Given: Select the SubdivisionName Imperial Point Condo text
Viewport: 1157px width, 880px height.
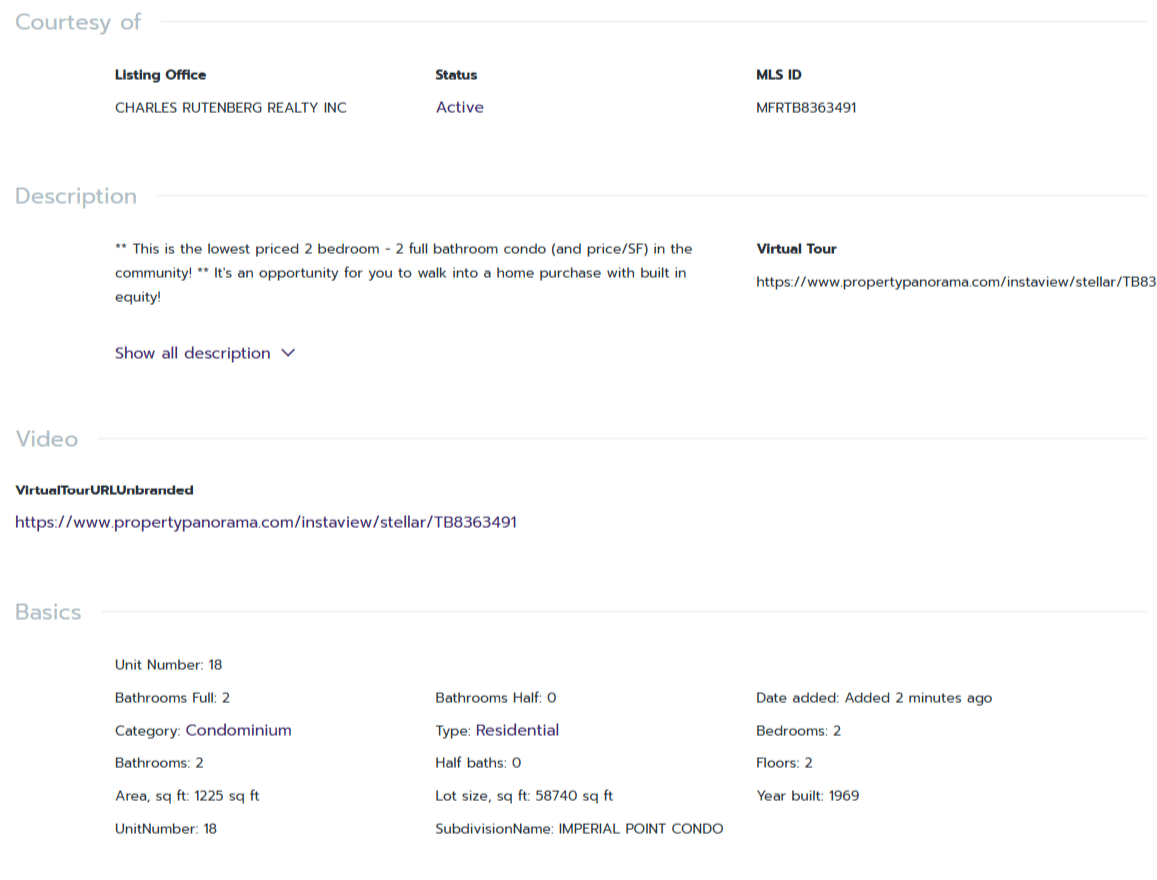Looking at the screenshot, I should (x=579, y=829).
